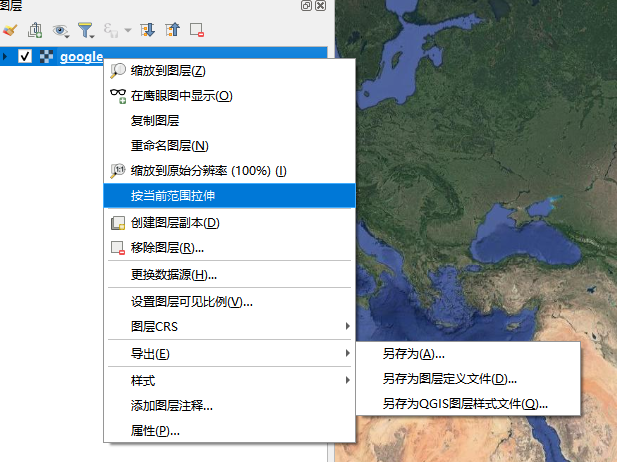Expand the google layer tree arrow
This screenshot has height=462, width=617.
click(5, 56)
